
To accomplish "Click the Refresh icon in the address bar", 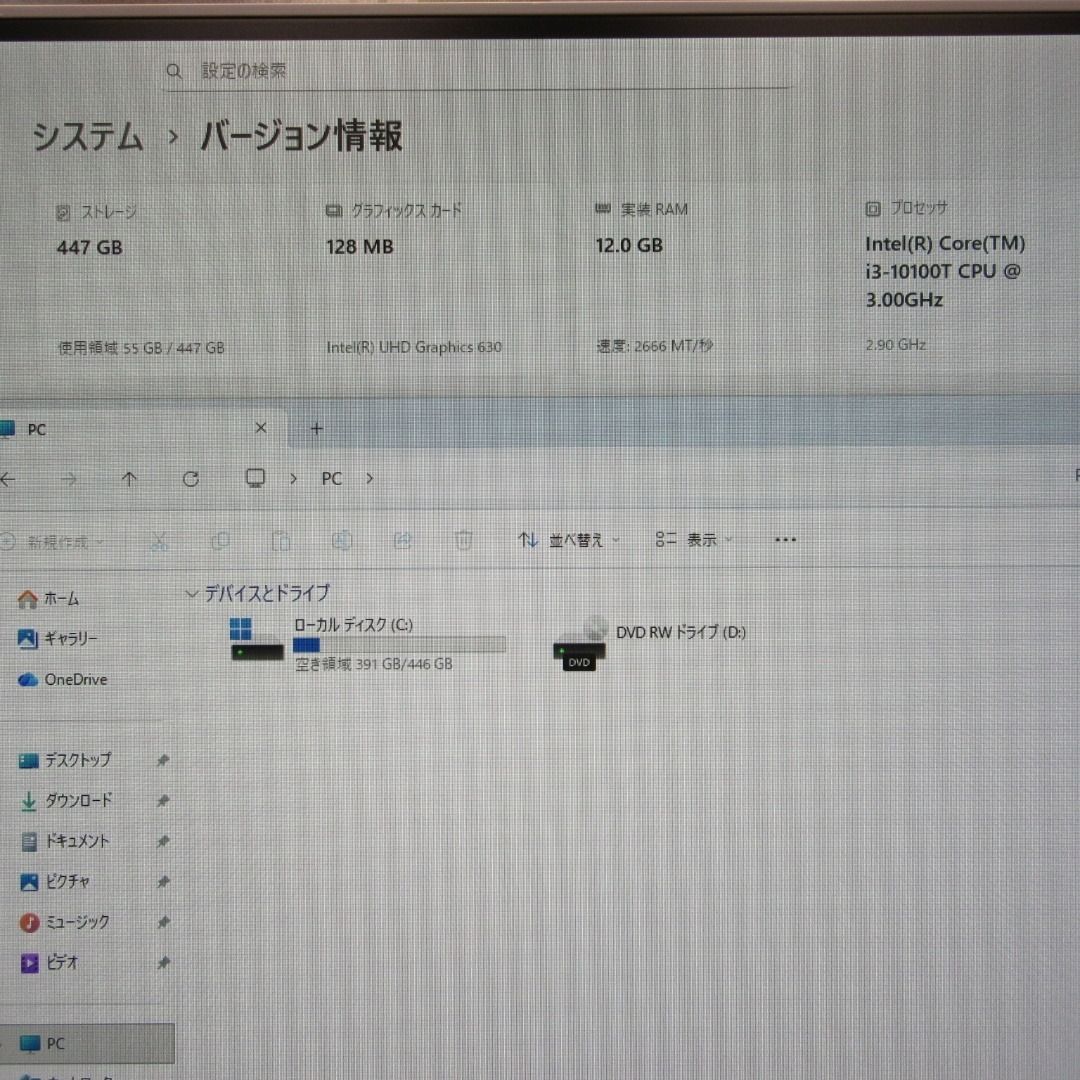I will click(190, 479).
